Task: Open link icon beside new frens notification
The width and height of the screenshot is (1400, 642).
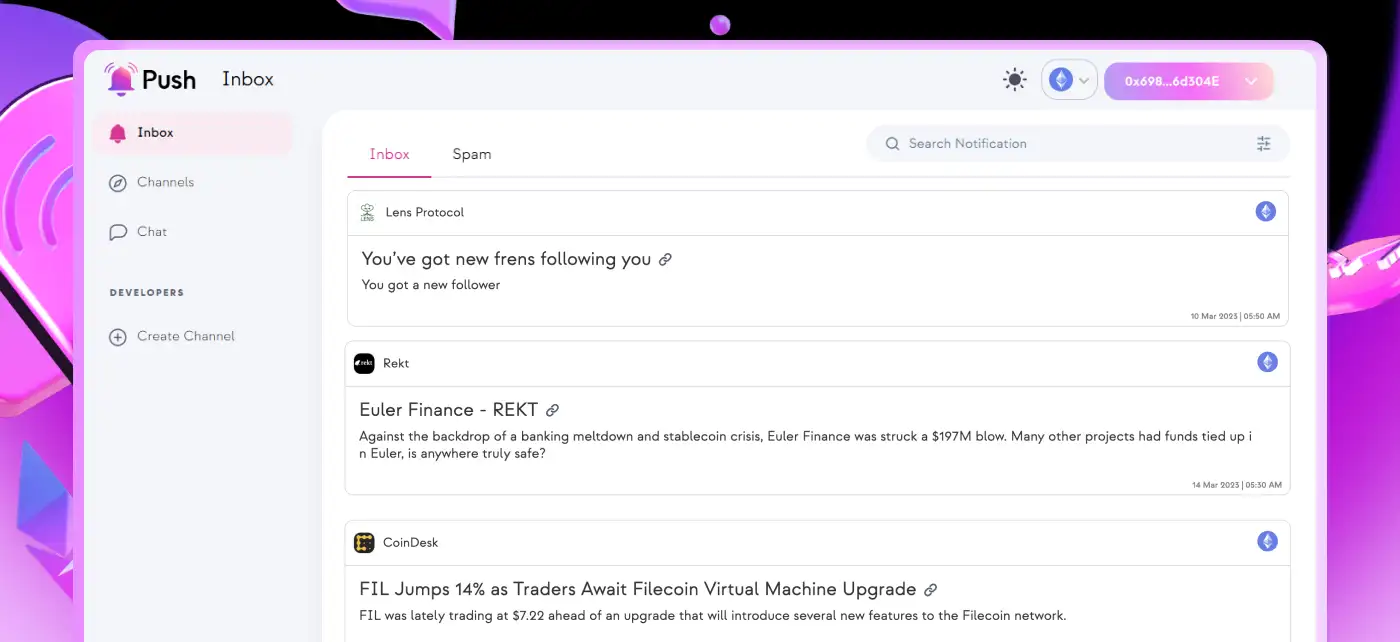Action: coord(665,260)
